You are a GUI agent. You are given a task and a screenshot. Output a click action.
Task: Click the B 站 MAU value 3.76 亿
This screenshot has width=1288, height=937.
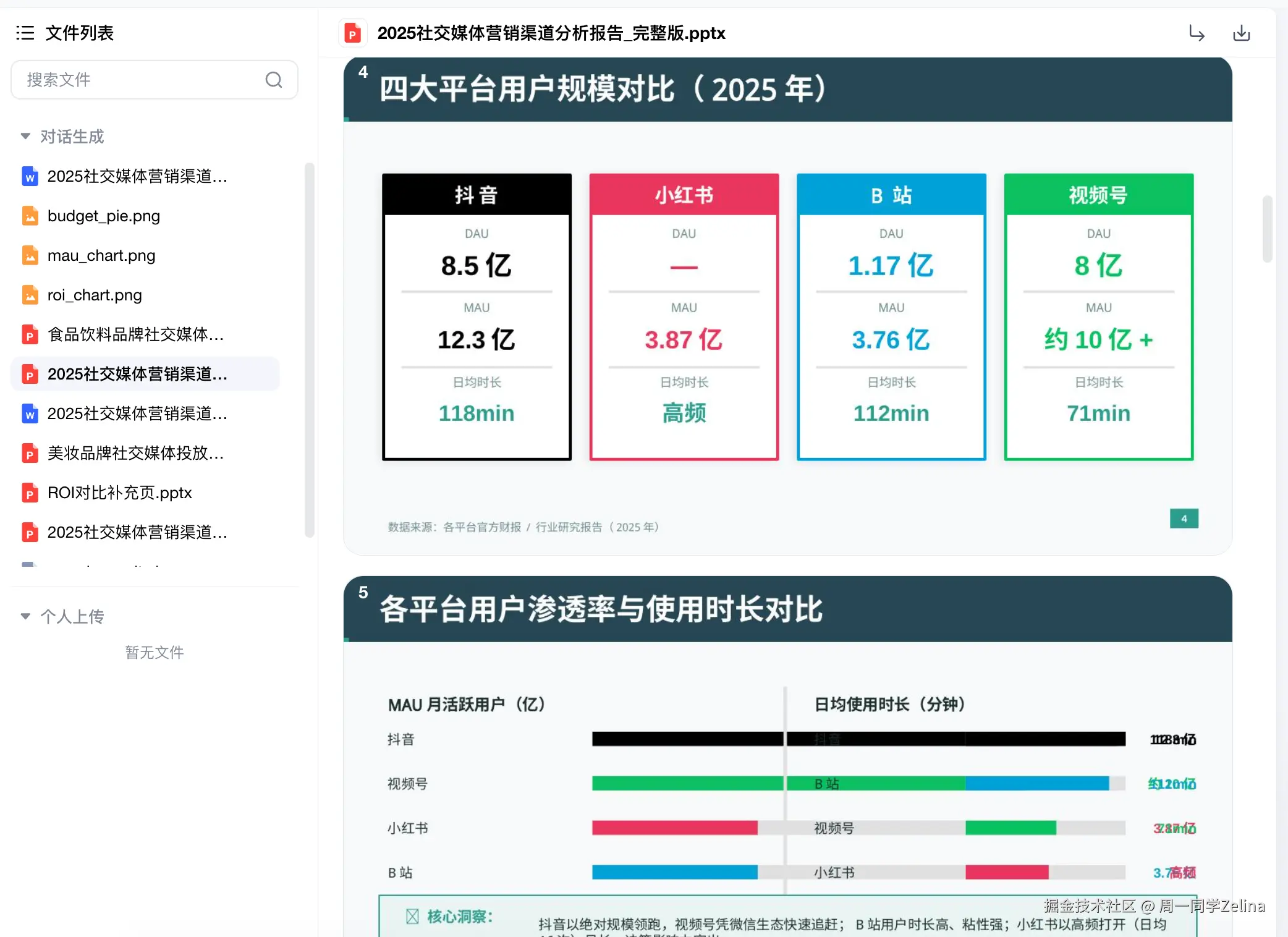[891, 339]
